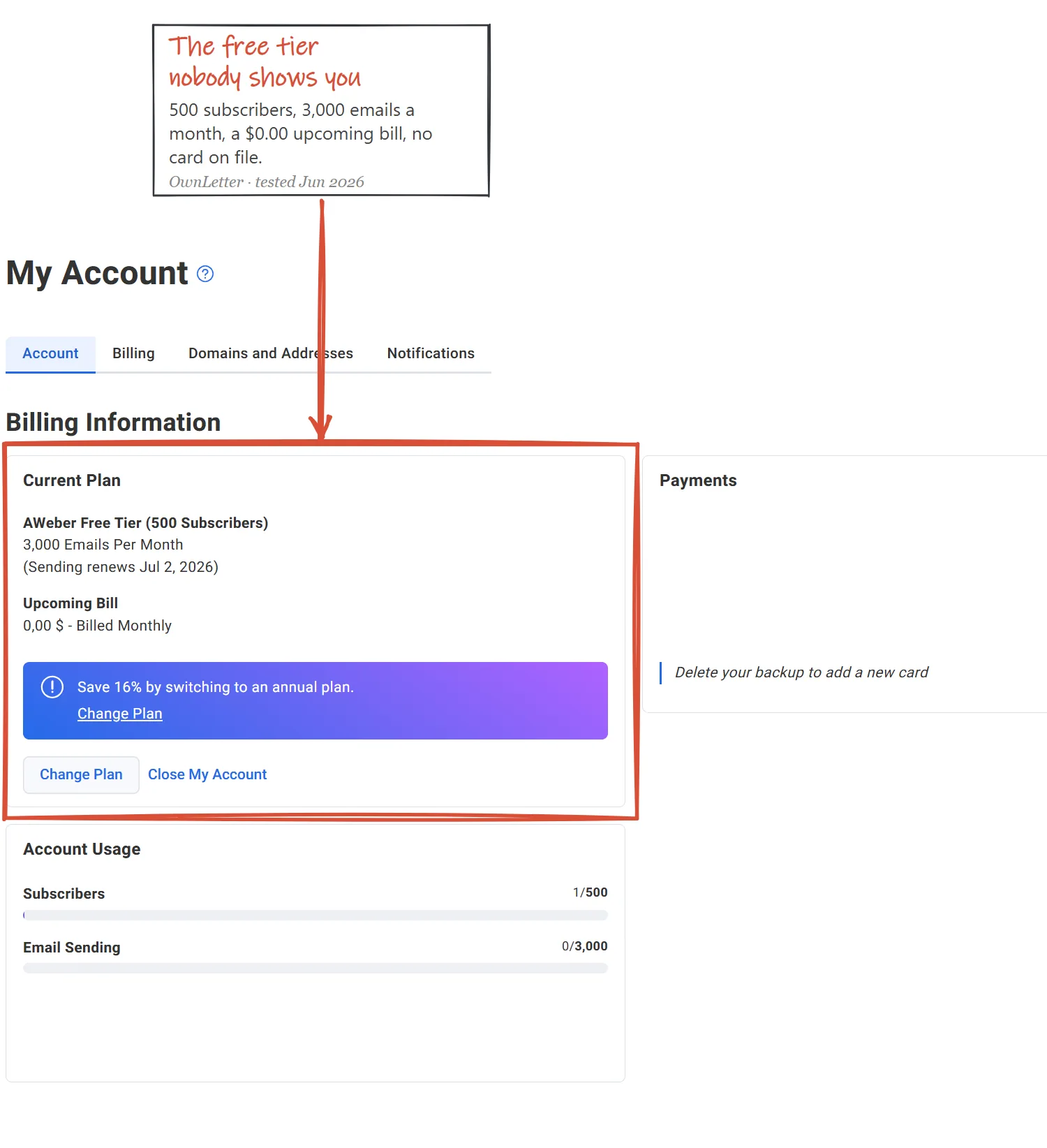Click the Change Plan link in the banner
The height and width of the screenshot is (1148, 1047).
pos(120,714)
